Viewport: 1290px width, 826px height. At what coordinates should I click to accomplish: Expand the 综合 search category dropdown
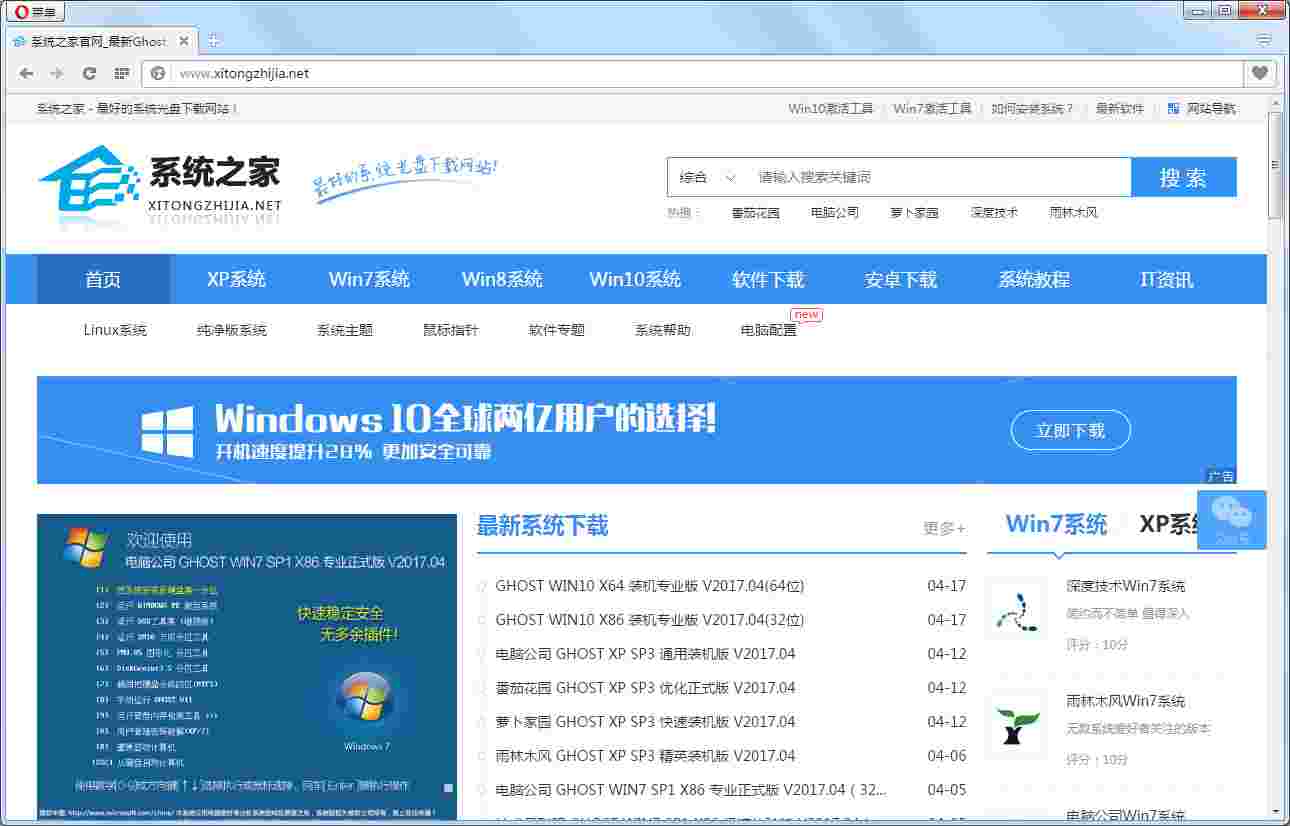point(707,177)
